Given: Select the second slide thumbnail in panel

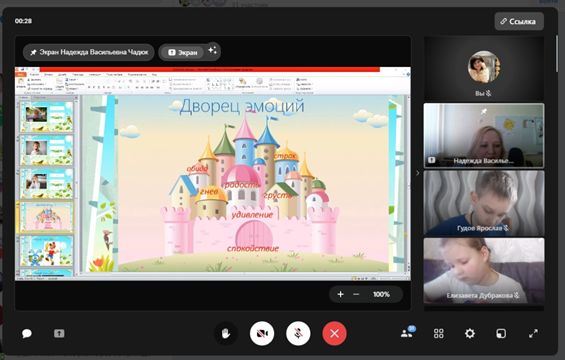Looking at the screenshot, I should click(x=46, y=150).
